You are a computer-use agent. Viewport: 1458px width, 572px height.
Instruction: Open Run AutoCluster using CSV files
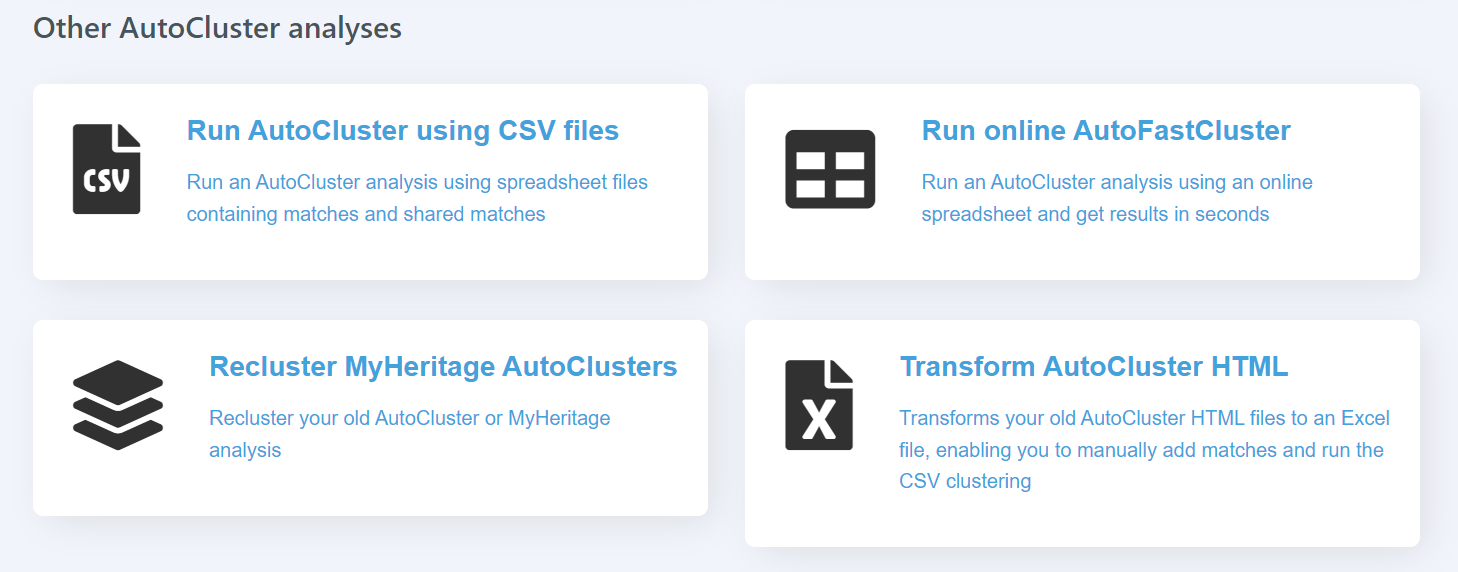(x=403, y=131)
